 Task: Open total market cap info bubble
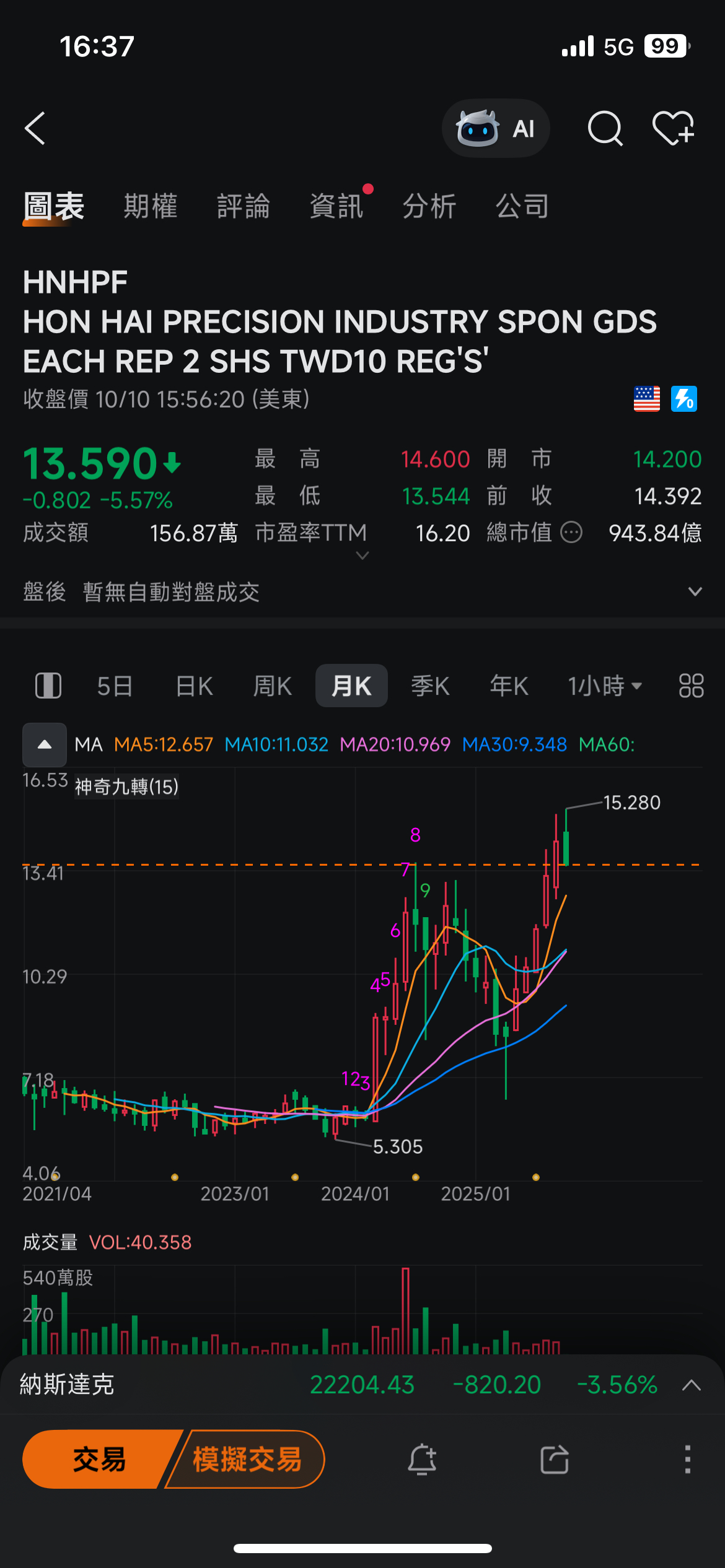(x=571, y=533)
